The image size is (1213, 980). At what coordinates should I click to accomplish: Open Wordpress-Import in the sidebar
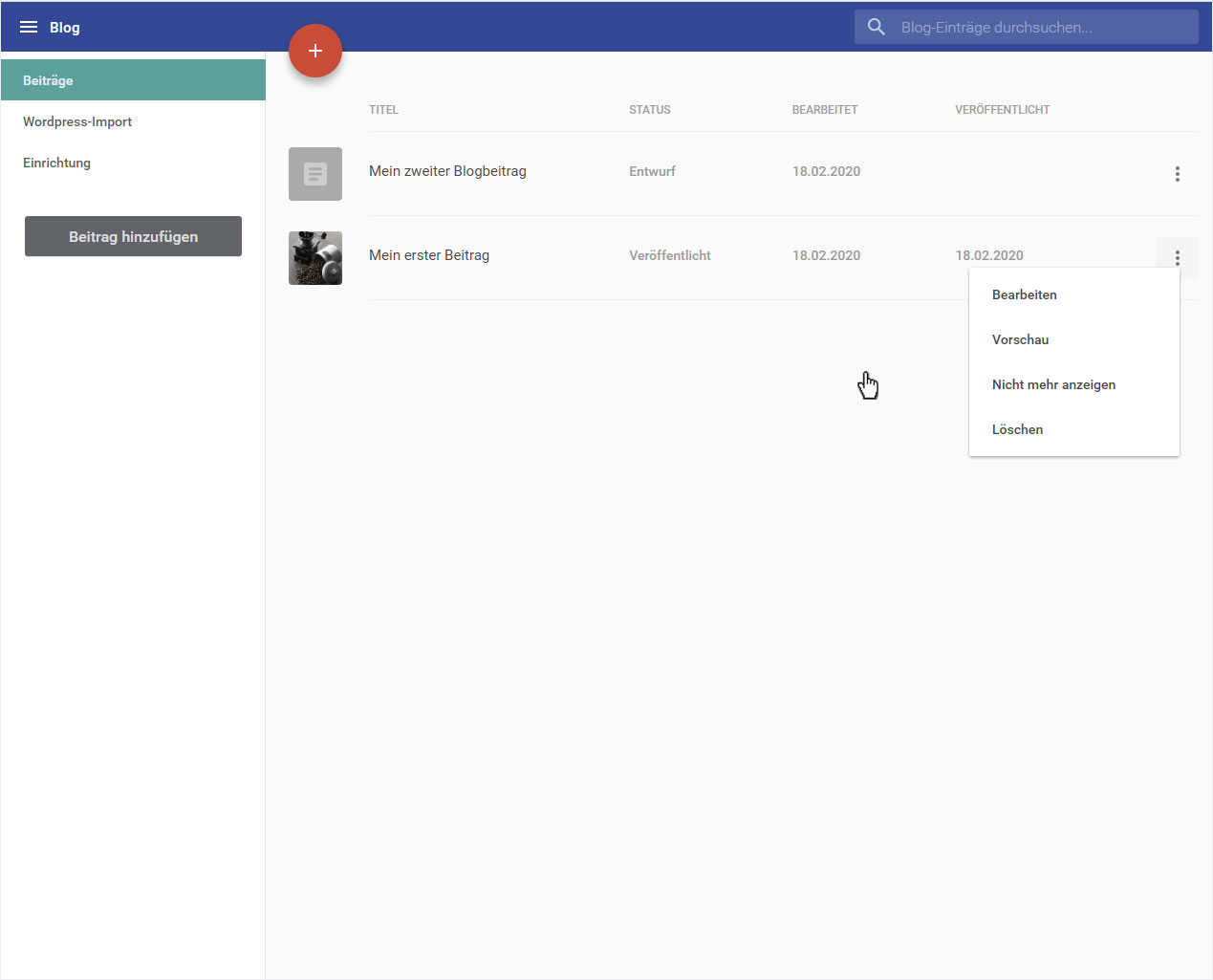pos(133,121)
